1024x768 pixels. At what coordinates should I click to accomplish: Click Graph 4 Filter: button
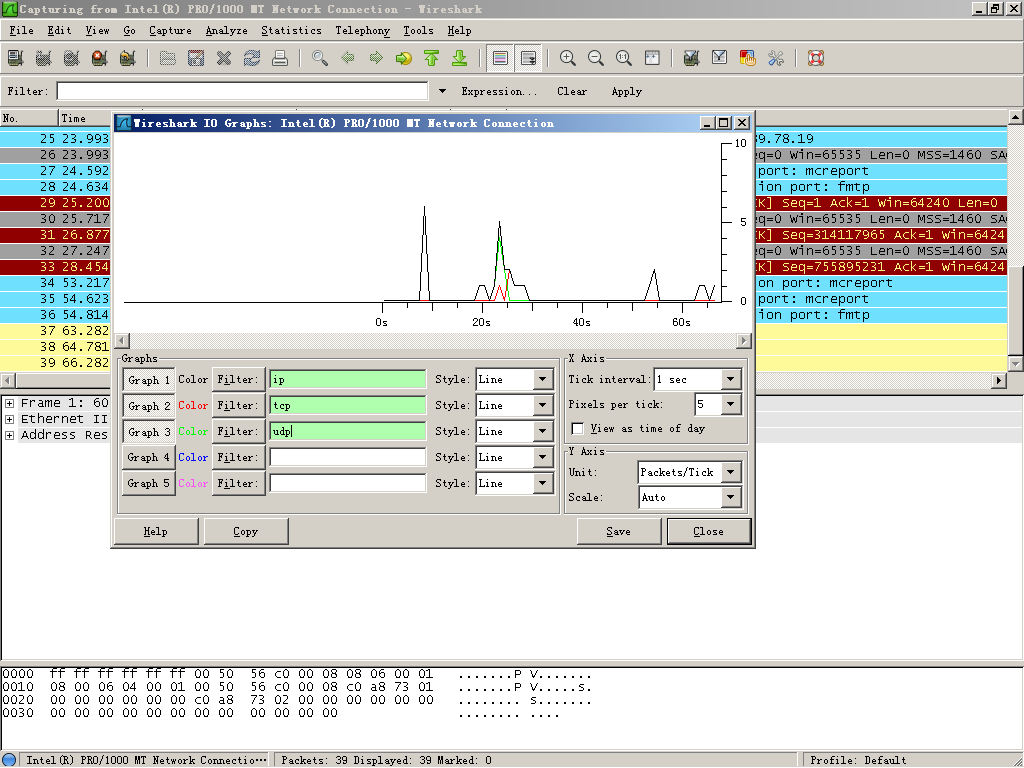click(238, 457)
